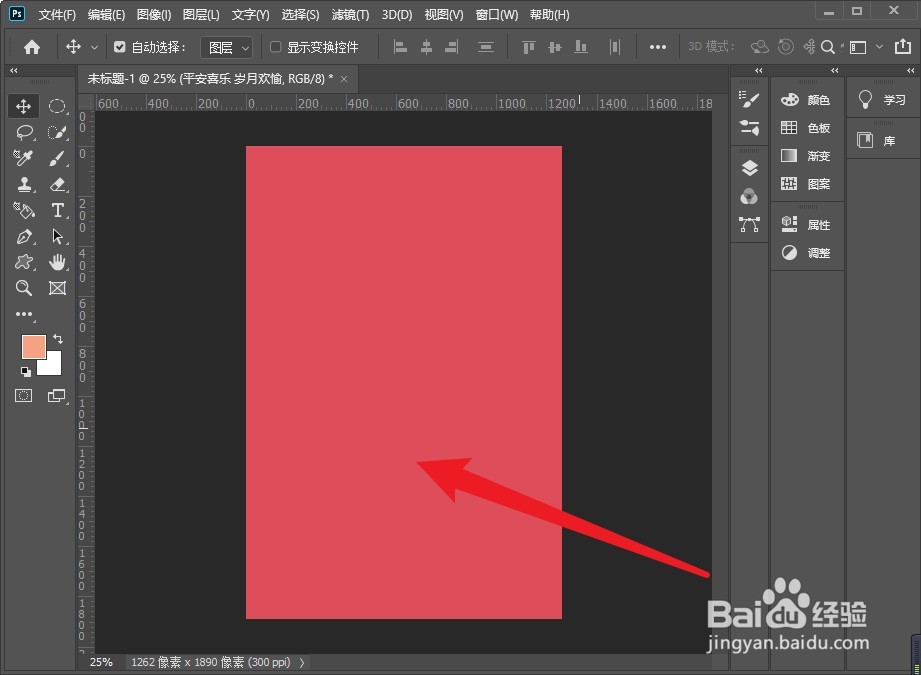Viewport: 921px width, 675px height.
Task: Select the Clone Stamp tool
Action: click(x=23, y=184)
